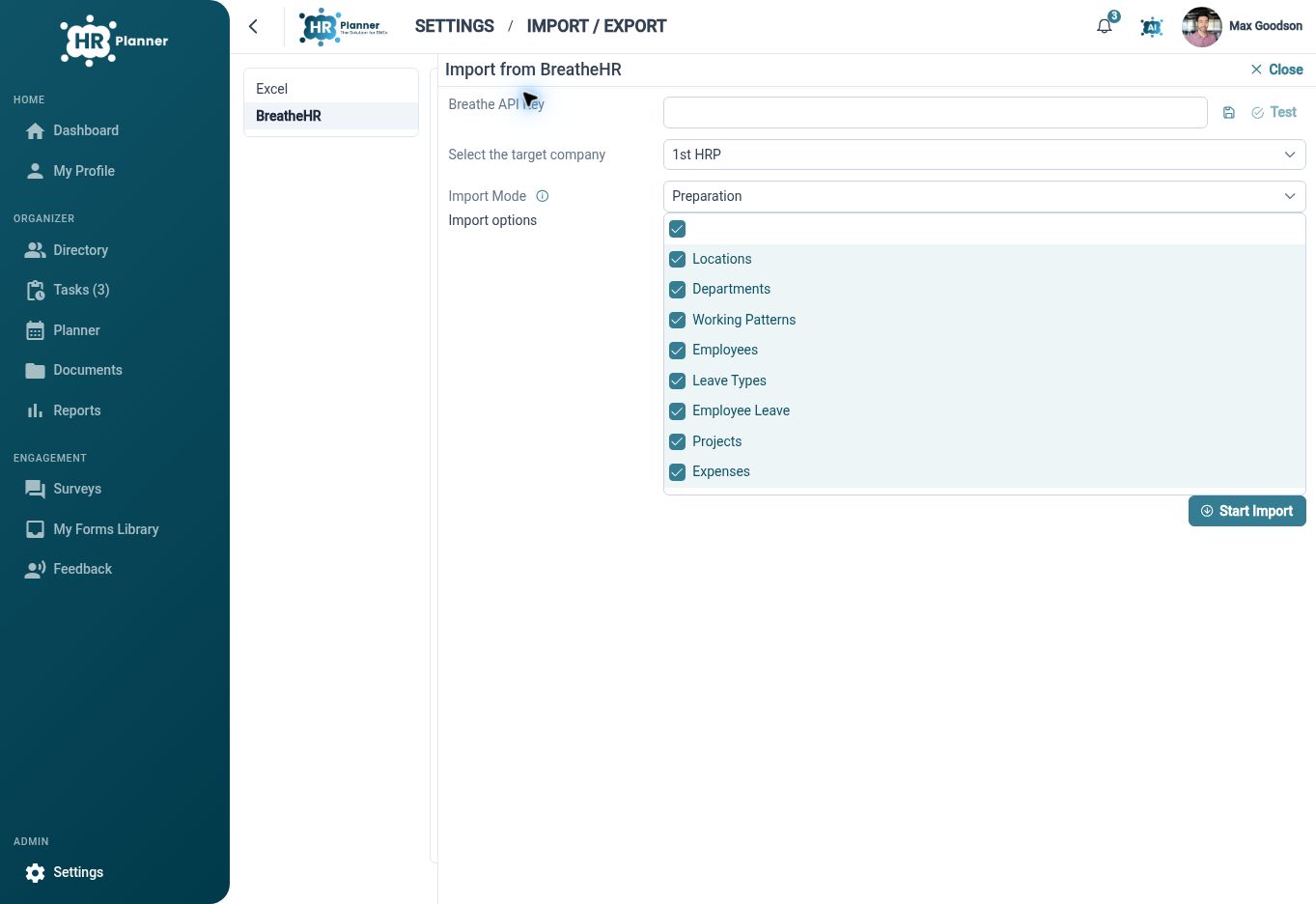
Task: Open the notifications bell
Action: pos(1105,26)
